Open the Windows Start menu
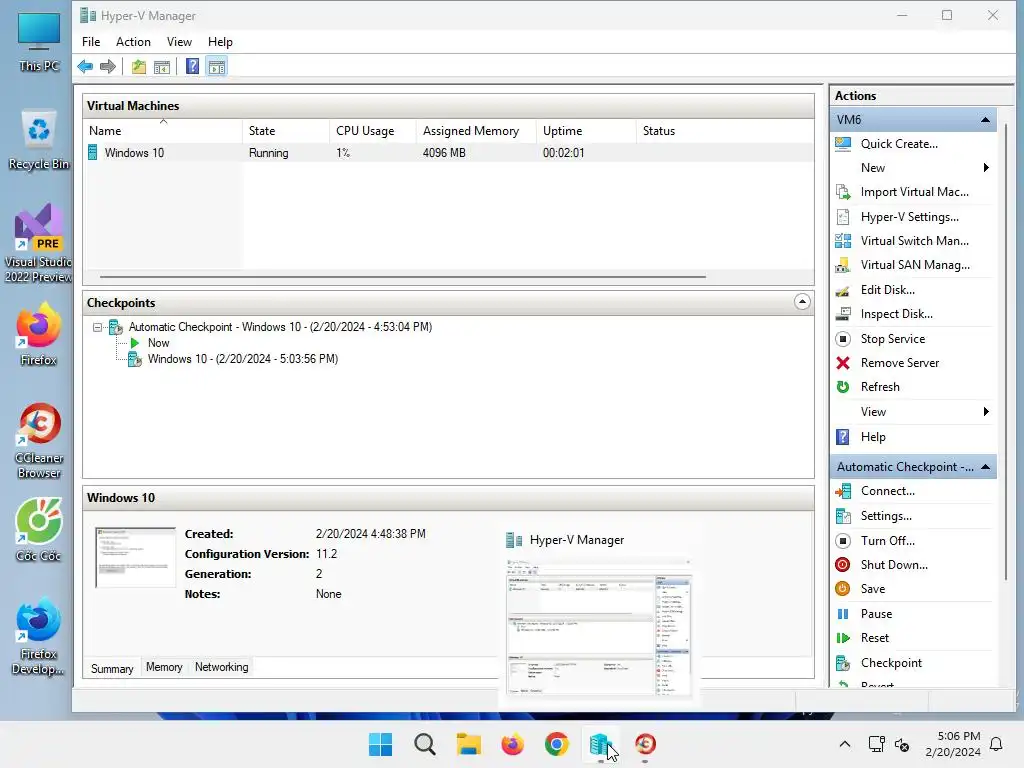1024x768 pixels. point(380,744)
